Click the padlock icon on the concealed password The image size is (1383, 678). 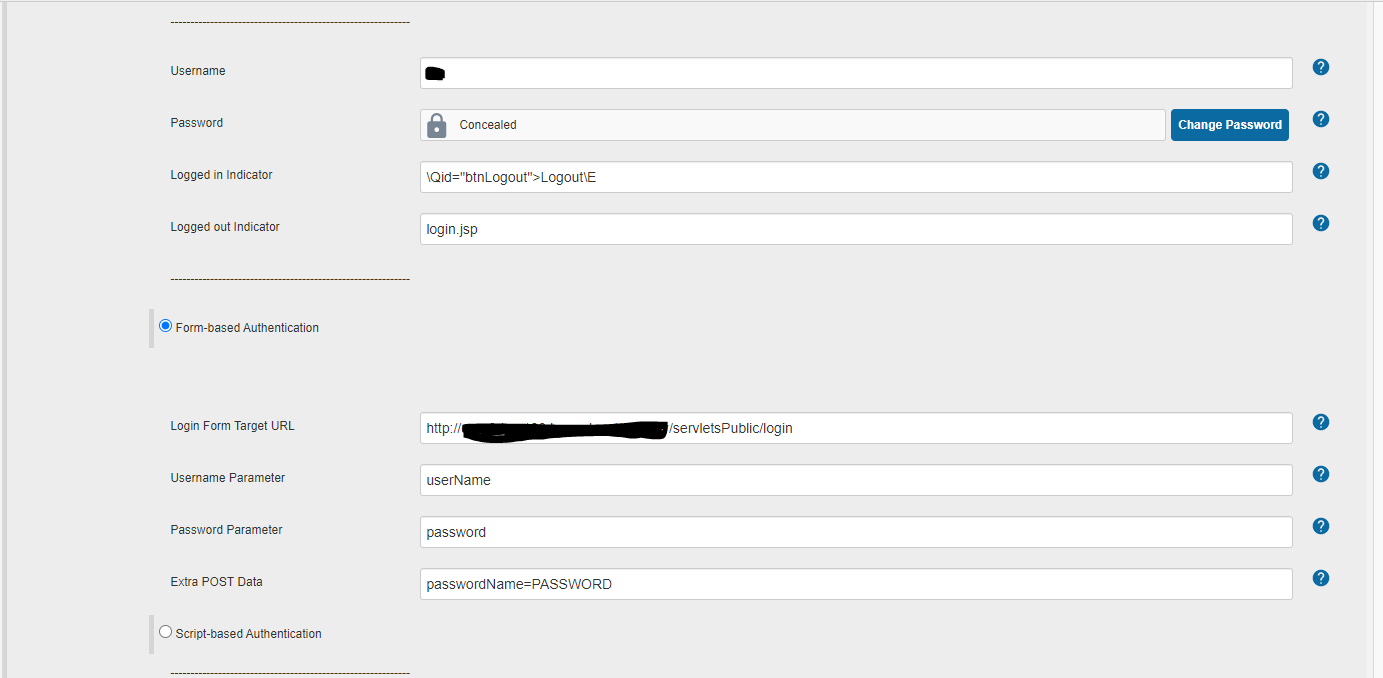click(x=437, y=124)
